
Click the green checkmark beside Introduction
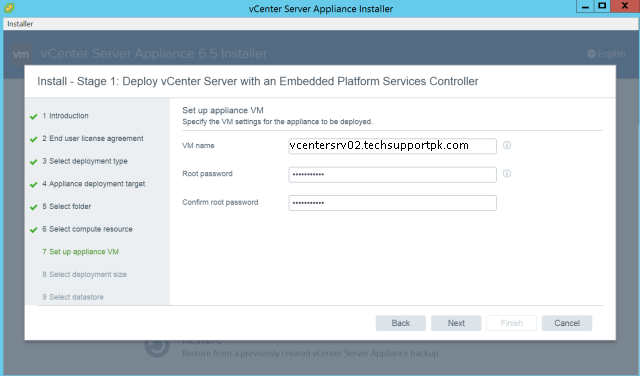(x=33, y=116)
